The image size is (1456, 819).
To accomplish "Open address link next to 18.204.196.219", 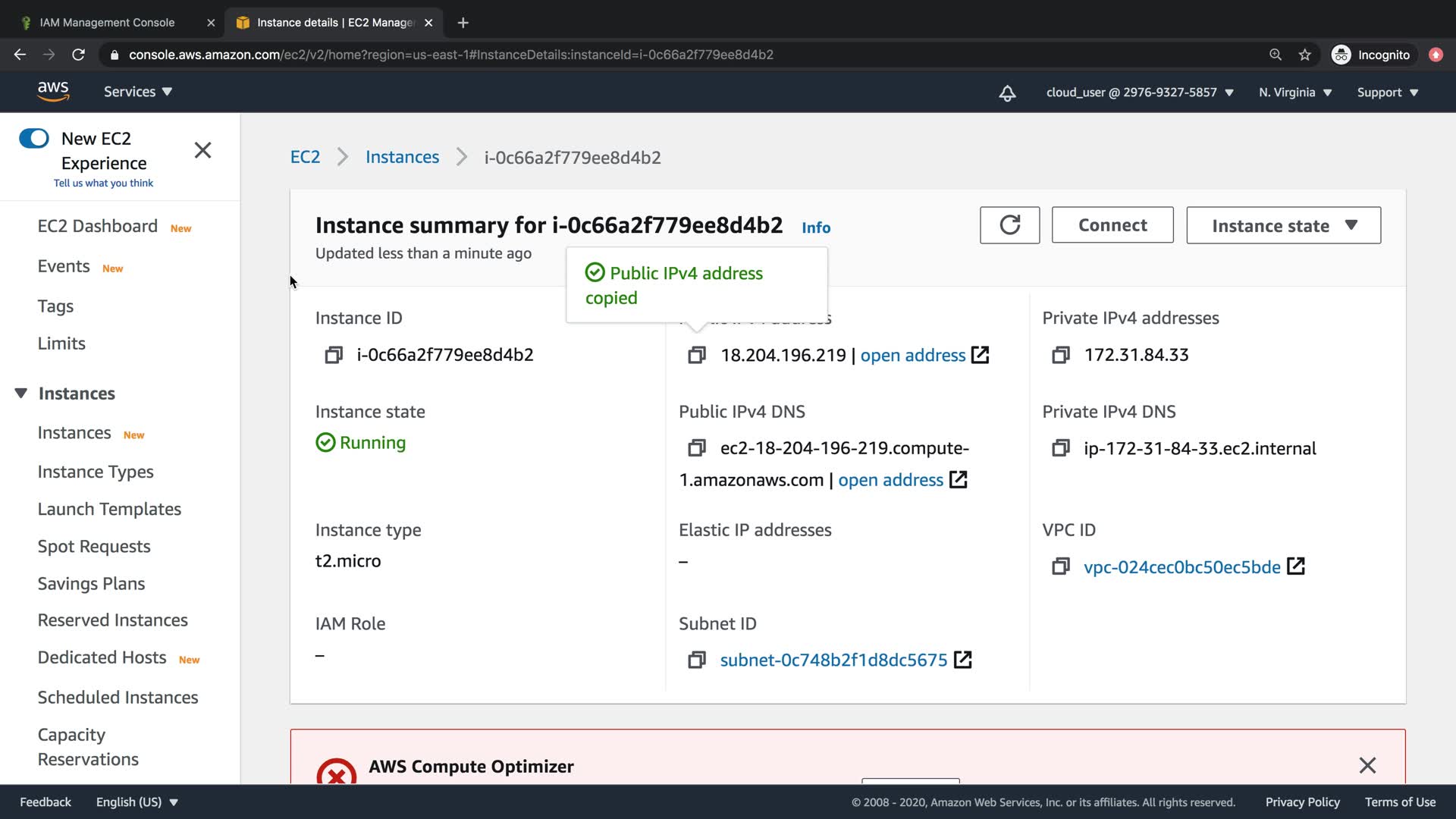I will click(x=913, y=355).
